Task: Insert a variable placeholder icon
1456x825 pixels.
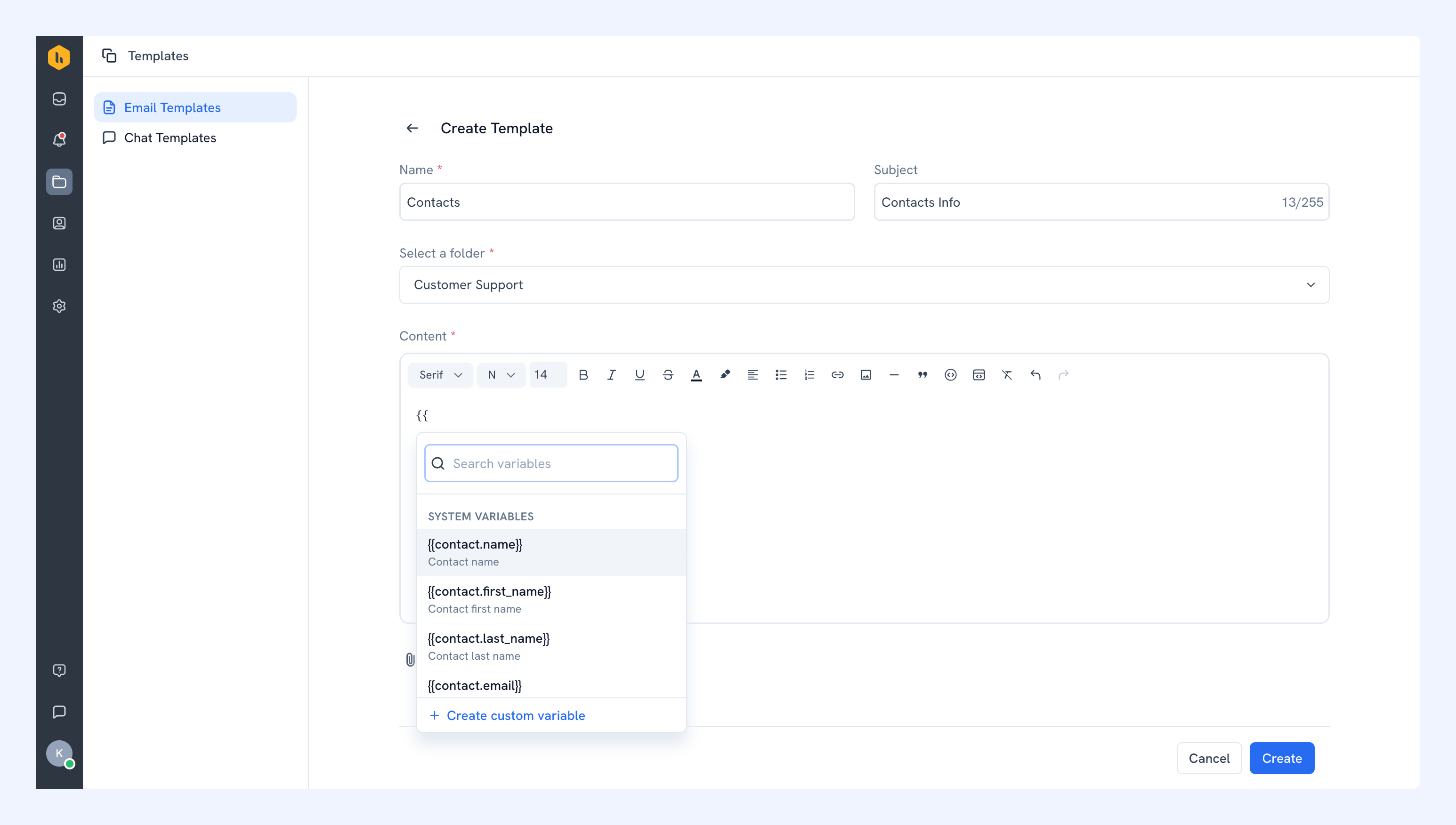Action: coord(951,374)
